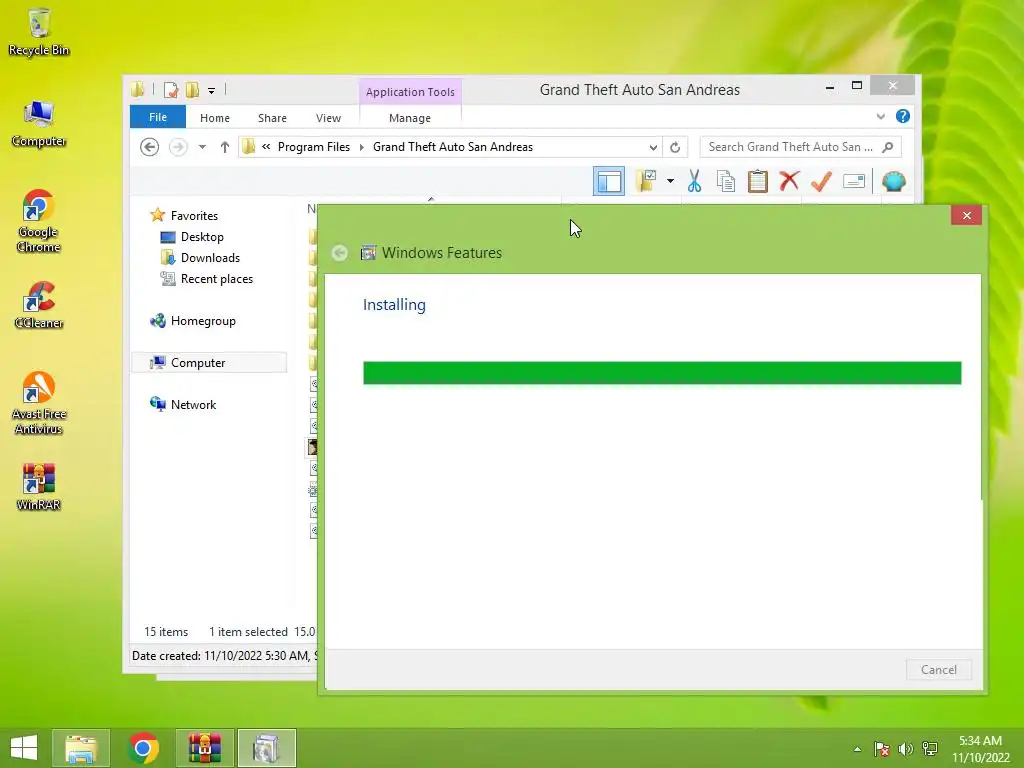This screenshot has width=1024, height=768.
Task: Open Chrome from the taskbar
Action: [143, 748]
